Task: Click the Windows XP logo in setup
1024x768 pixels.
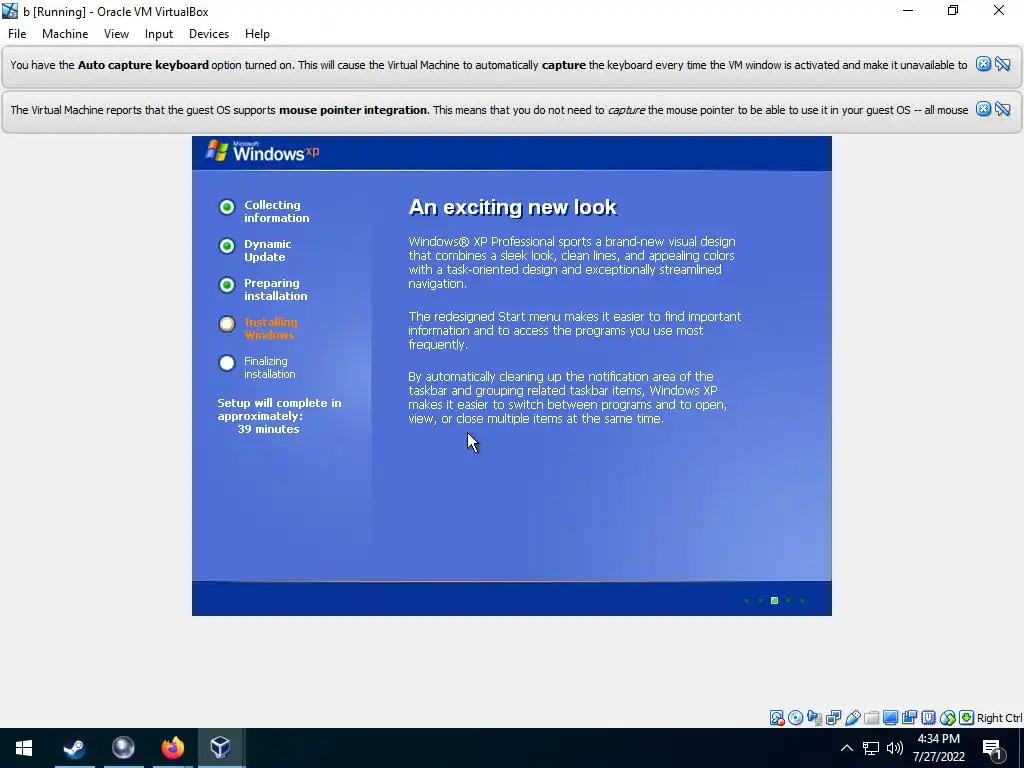Action: click(262, 152)
